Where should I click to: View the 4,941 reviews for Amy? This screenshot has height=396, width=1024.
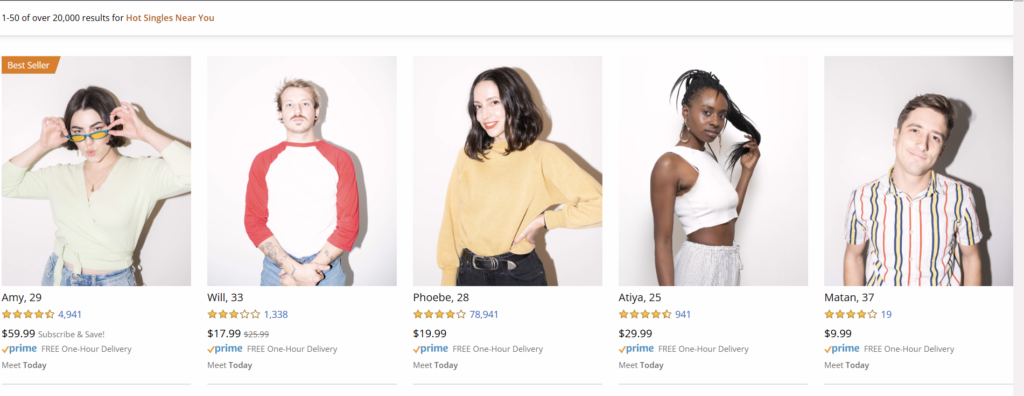click(x=70, y=314)
